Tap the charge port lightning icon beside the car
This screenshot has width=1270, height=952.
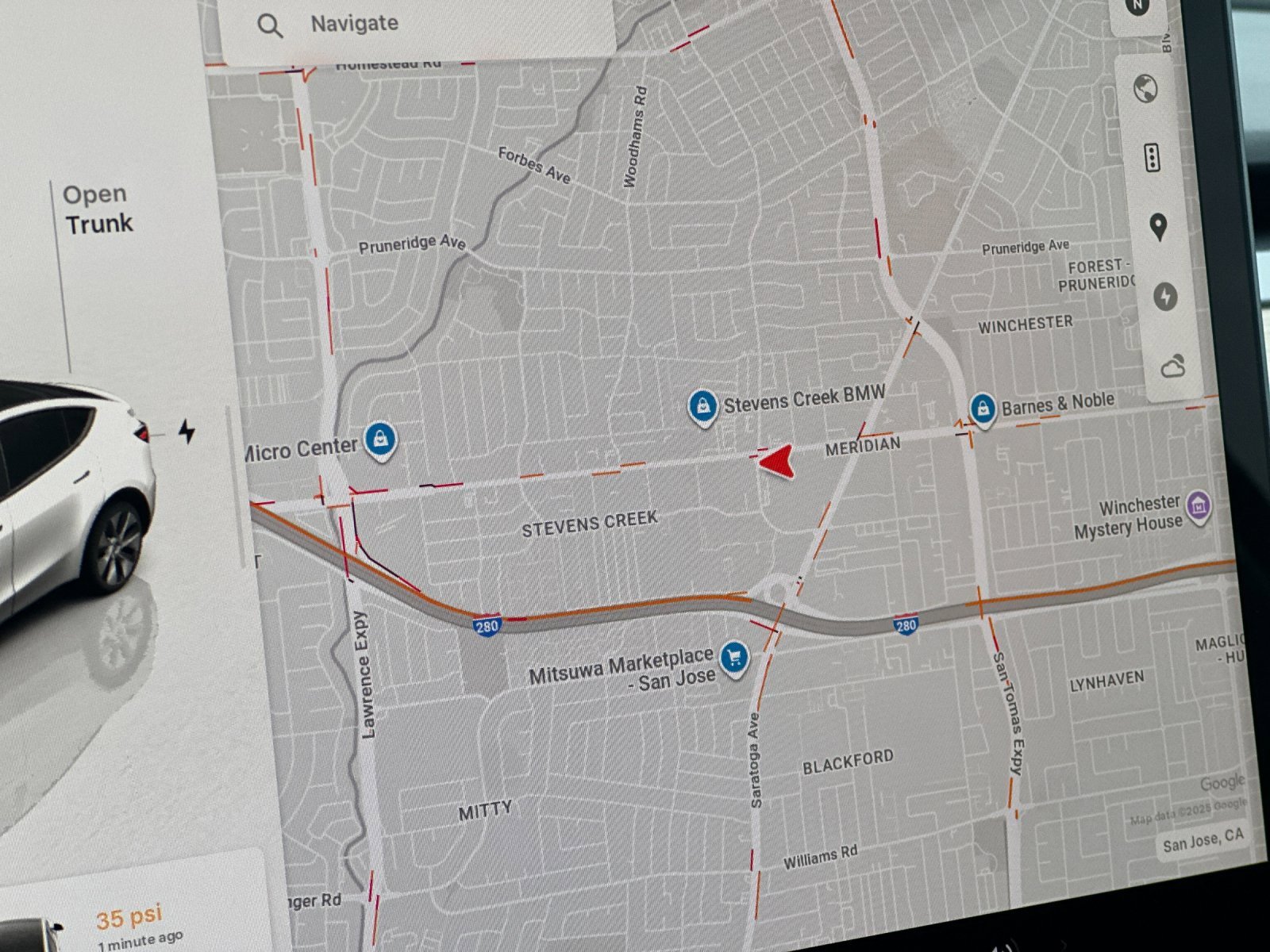click(185, 432)
